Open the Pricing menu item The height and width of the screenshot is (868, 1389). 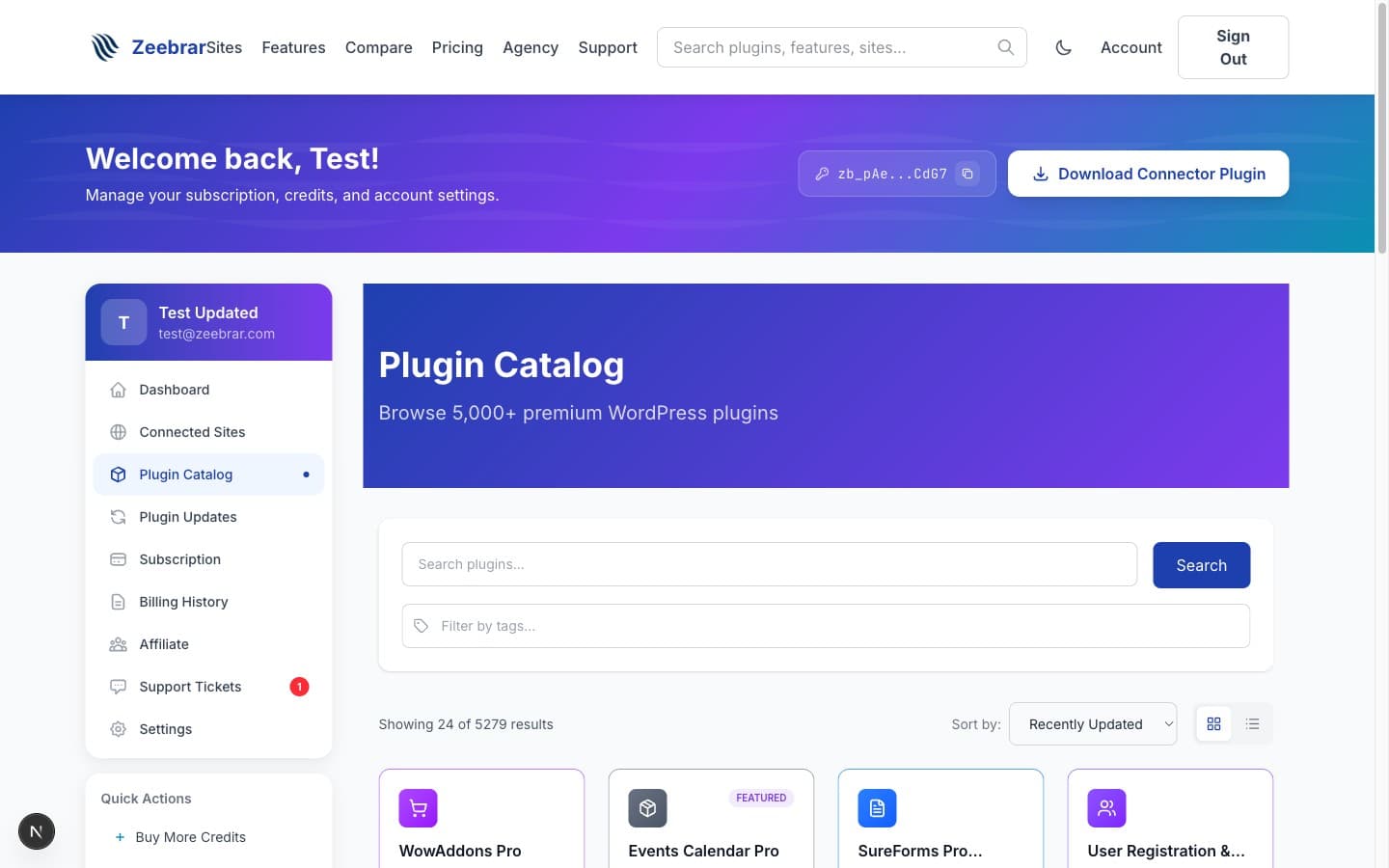click(x=457, y=47)
